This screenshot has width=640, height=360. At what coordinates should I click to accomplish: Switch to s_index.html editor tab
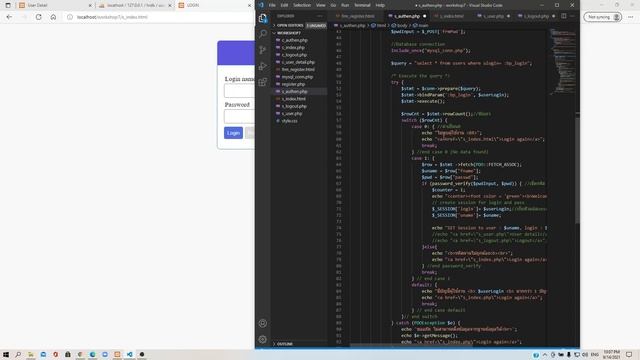point(451,16)
